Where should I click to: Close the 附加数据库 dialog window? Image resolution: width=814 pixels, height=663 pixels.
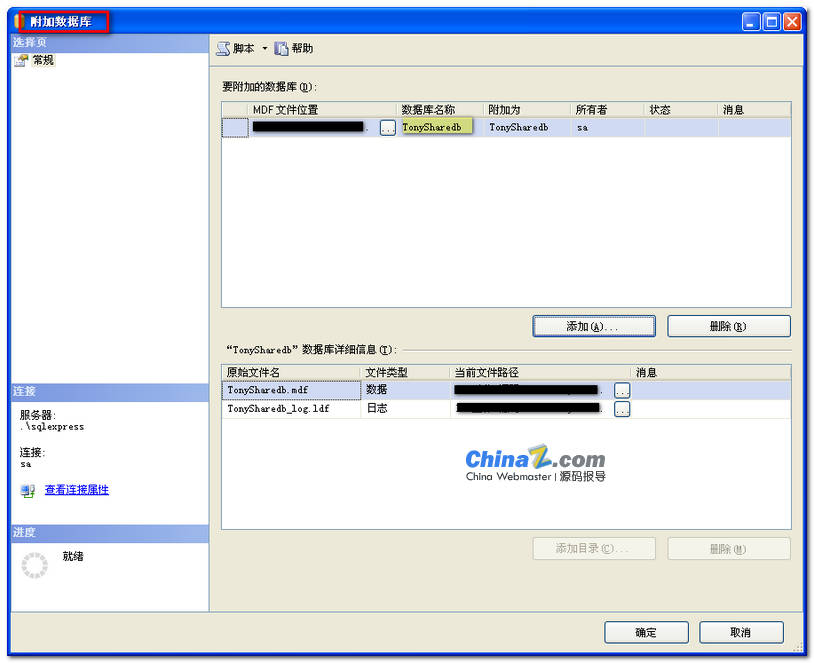pyautogui.click(x=792, y=22)
